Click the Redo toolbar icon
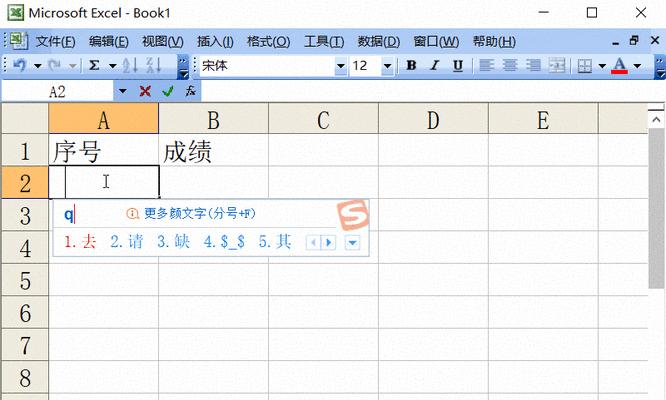This screenshot has width=666, height=400. click(54, 65)
